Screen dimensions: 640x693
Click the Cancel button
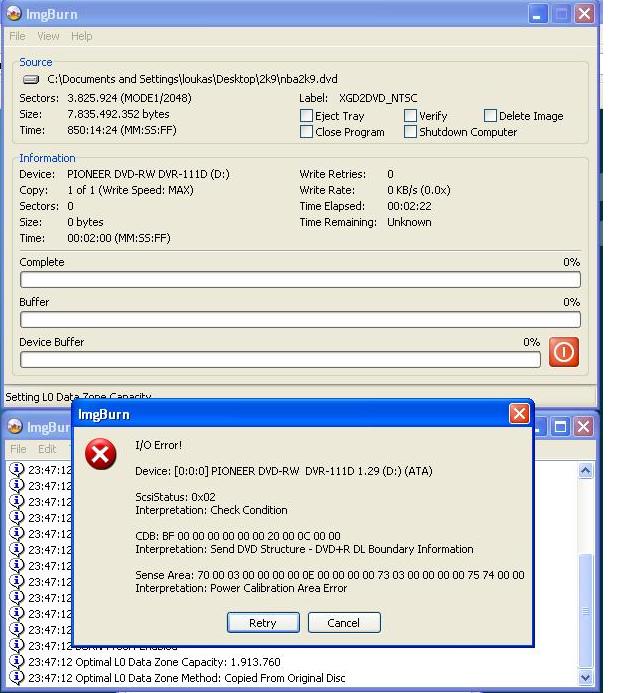pyautogui.click(x=343, y=623)
